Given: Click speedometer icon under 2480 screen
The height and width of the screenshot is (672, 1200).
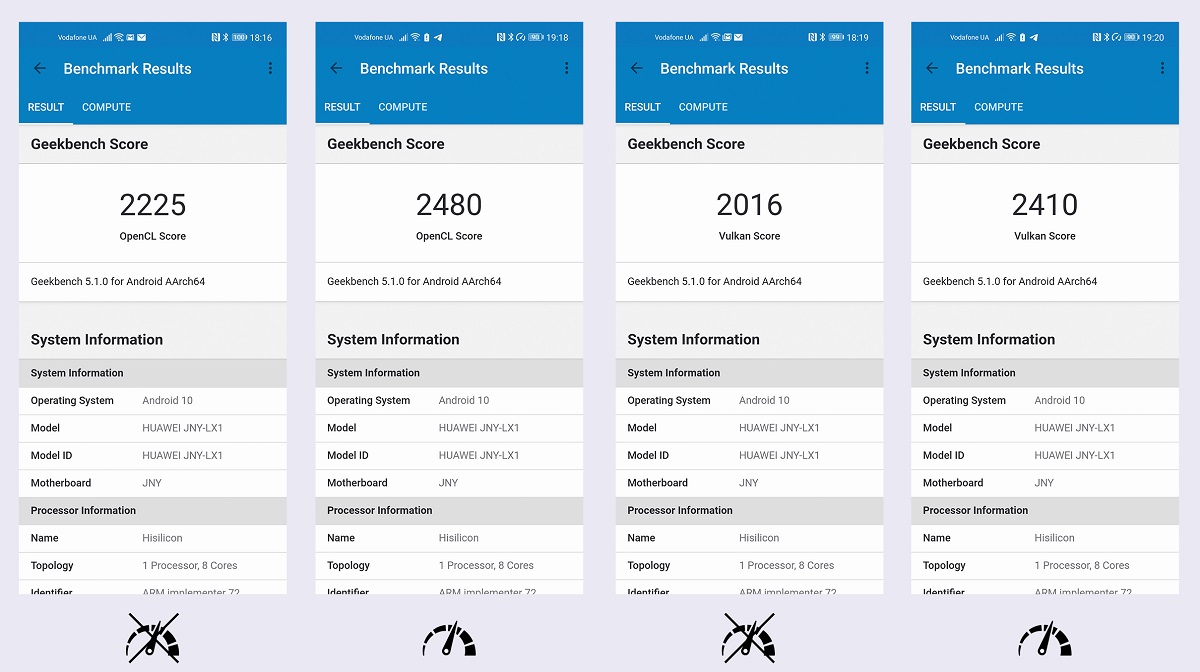Looking at the screenshot, I should tap(449, 640).
